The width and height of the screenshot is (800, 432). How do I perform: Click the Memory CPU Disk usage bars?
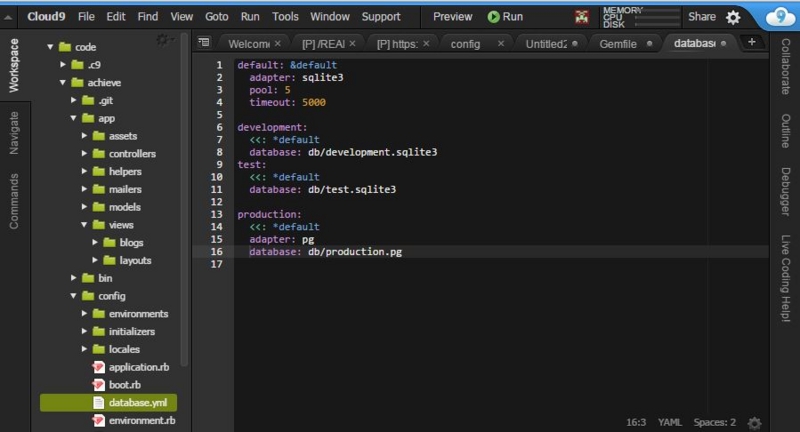pyautogui.click(x=640, y=17)
